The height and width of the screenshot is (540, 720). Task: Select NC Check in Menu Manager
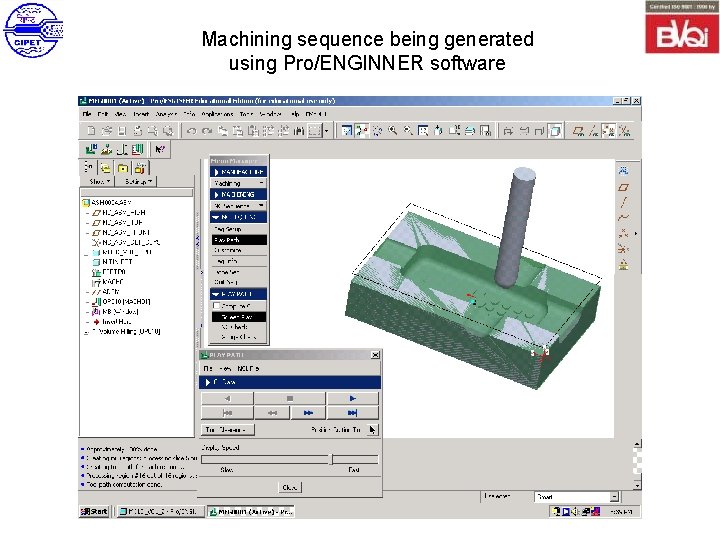[x=234, y=327]
